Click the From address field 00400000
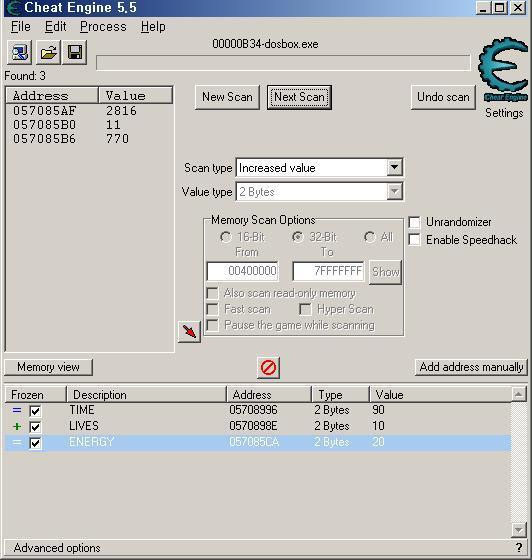Image resolution: width=532 pixels, height=560 pixels. 243,271
